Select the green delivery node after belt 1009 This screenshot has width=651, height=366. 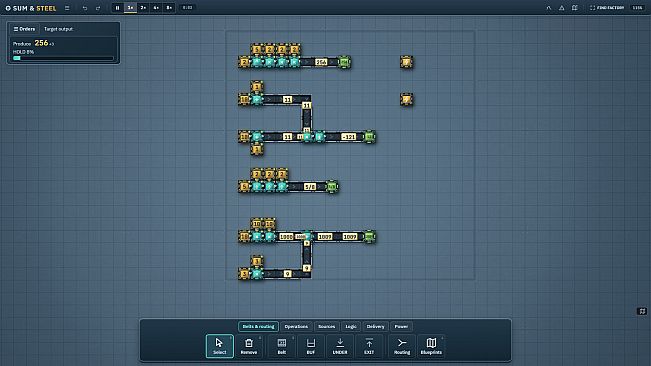click(x=369, y=236)
